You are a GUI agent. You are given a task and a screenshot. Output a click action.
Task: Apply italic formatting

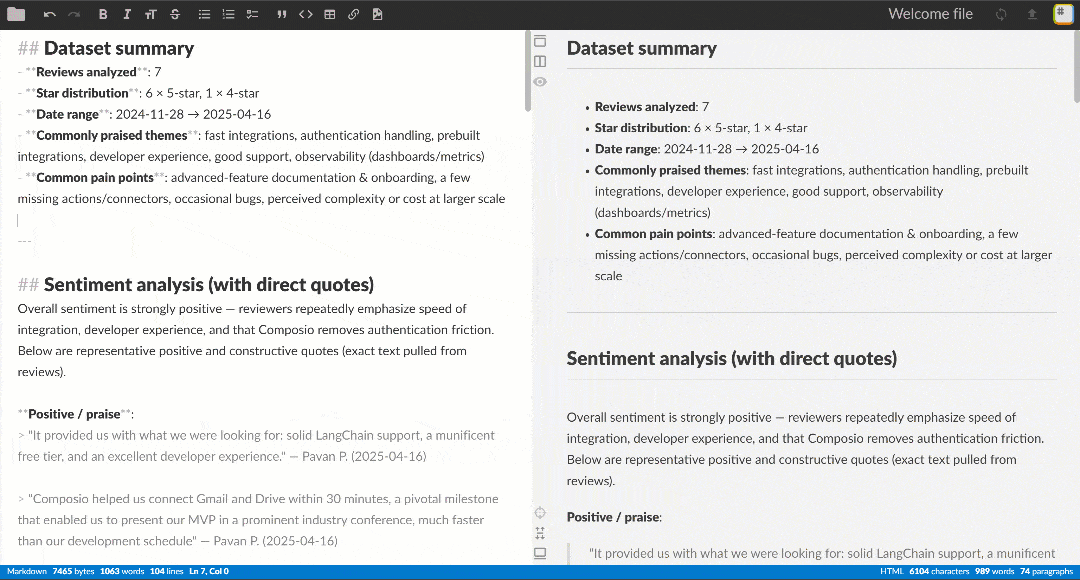[126, 14]
